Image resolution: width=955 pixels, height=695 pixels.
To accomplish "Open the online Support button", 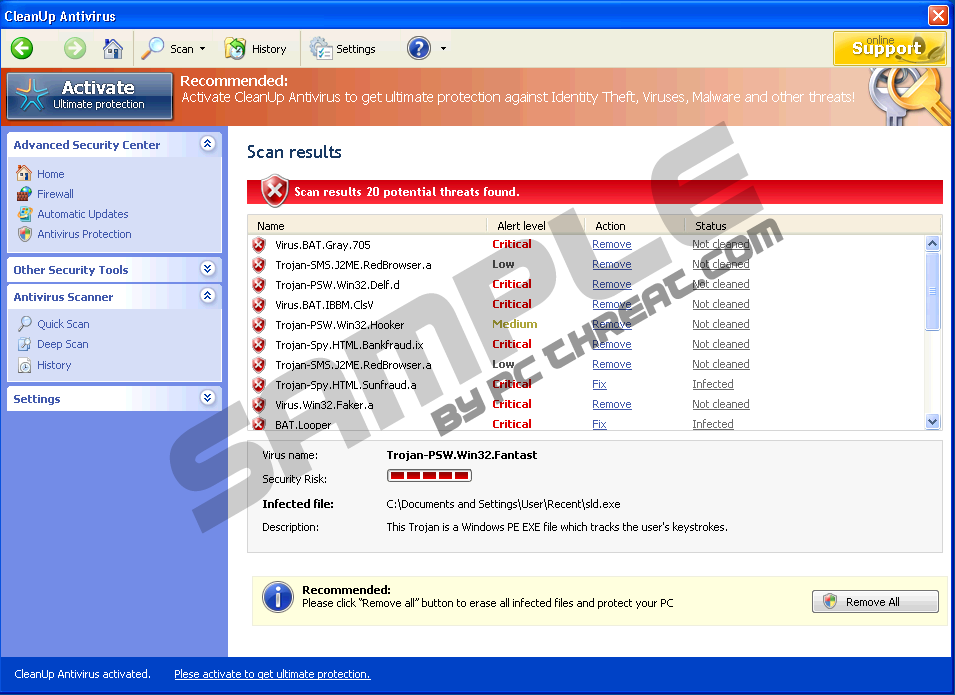I will (889, 48).
